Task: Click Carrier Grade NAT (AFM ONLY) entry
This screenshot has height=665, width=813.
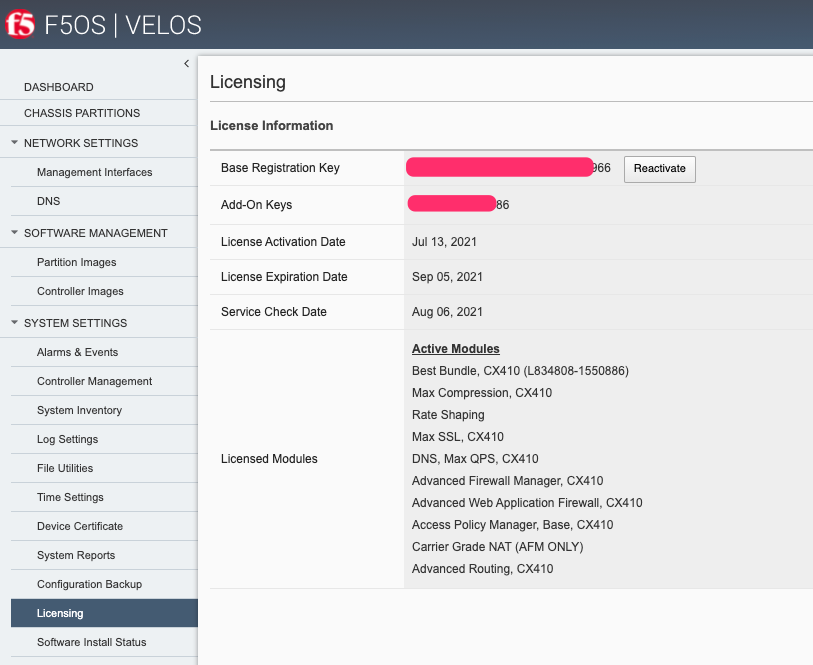Action: point(497,547)
